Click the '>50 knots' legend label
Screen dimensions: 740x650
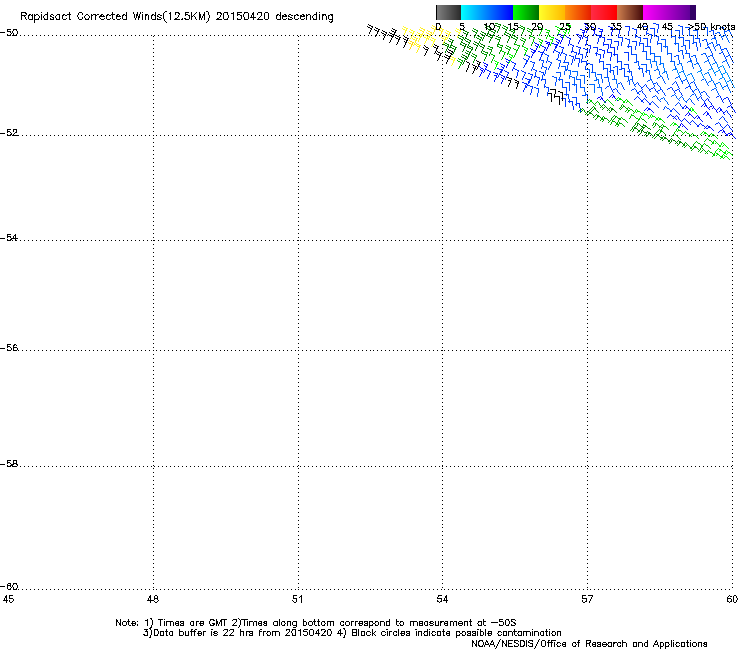pos(711,27)
